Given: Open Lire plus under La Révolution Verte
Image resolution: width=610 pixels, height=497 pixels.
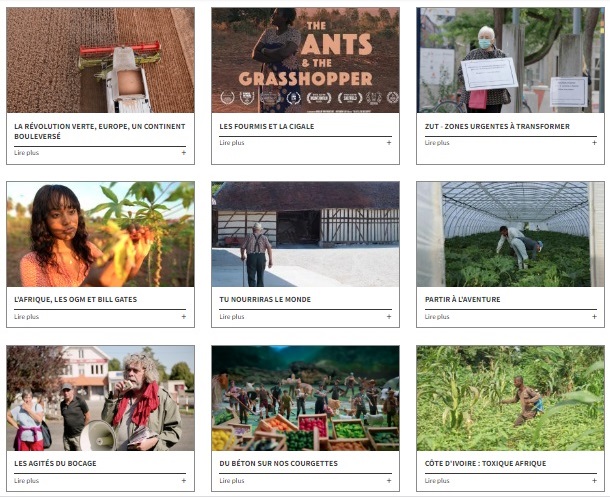Looking at the screenshot, I should (26, 153).
